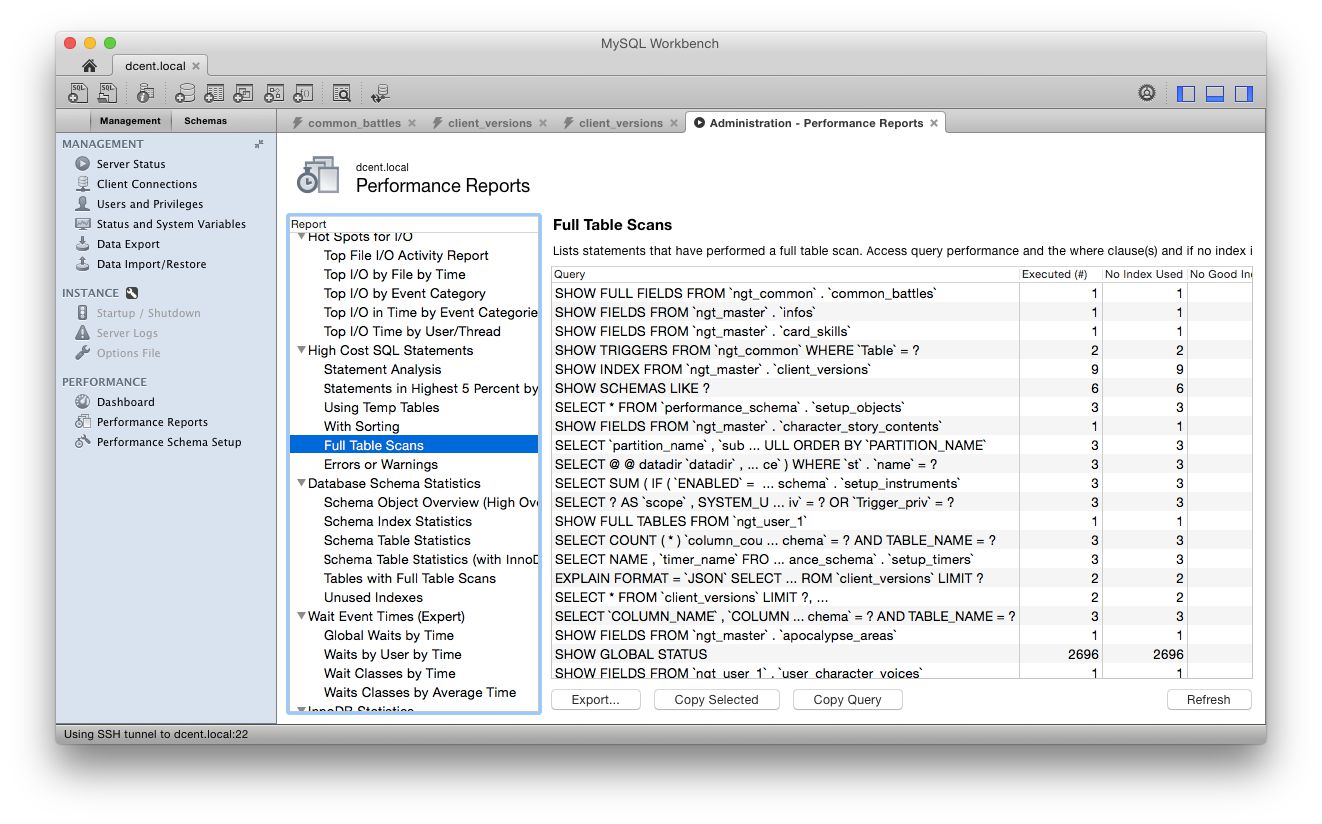
Task: Click the Export... button
Action: [x=595, y=700]
